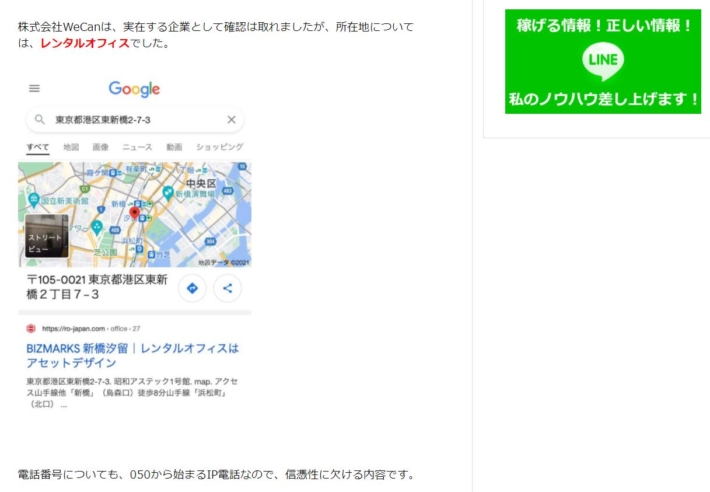Click the search result snippet text

[x=132, y=393]
